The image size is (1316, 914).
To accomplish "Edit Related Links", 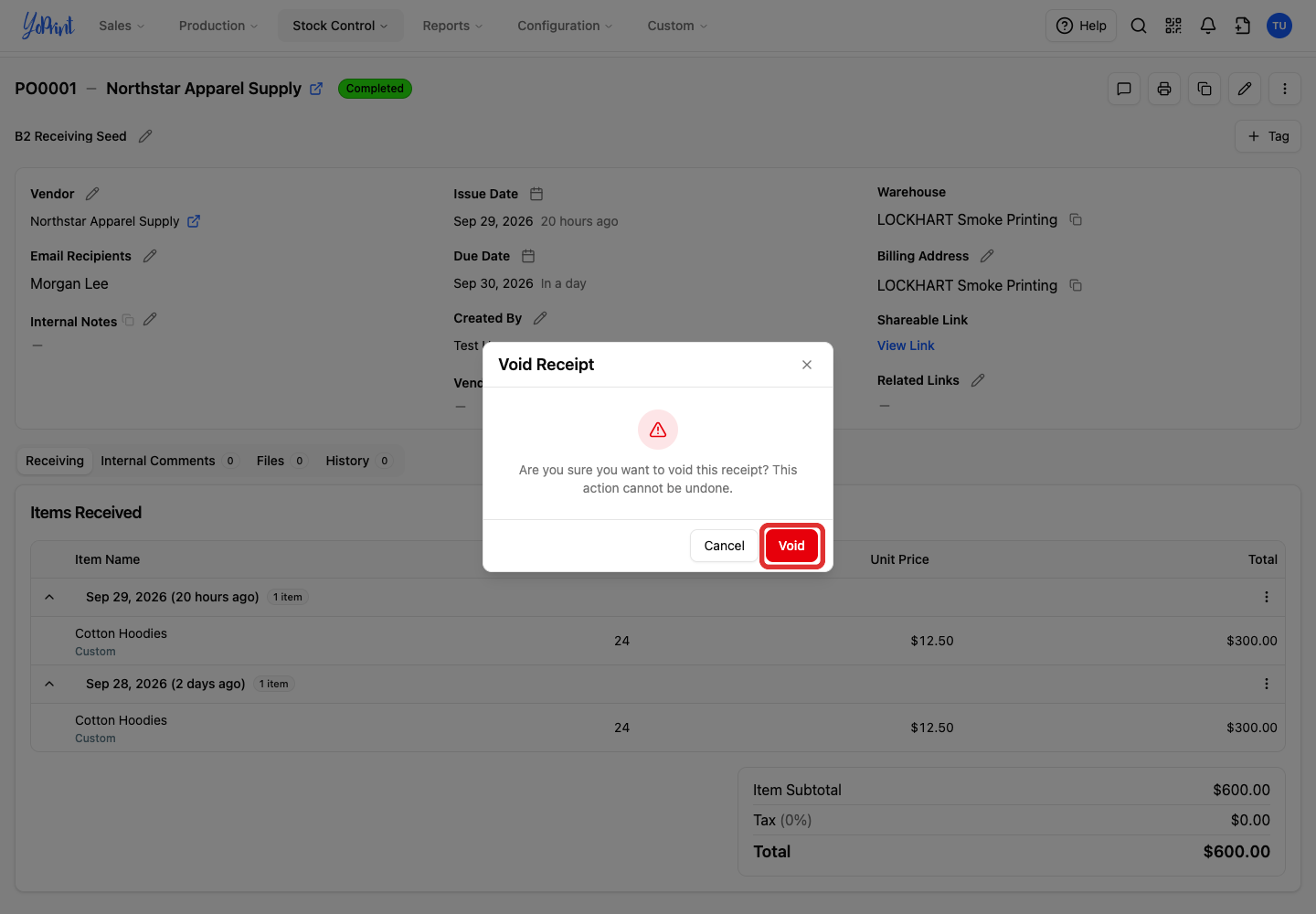I will [978, 380].
